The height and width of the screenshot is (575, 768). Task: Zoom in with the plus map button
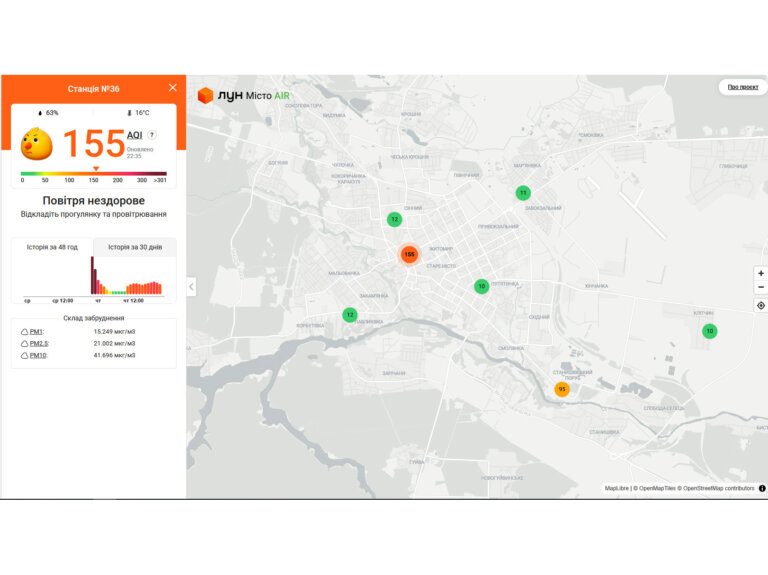[x=761, y=273]
